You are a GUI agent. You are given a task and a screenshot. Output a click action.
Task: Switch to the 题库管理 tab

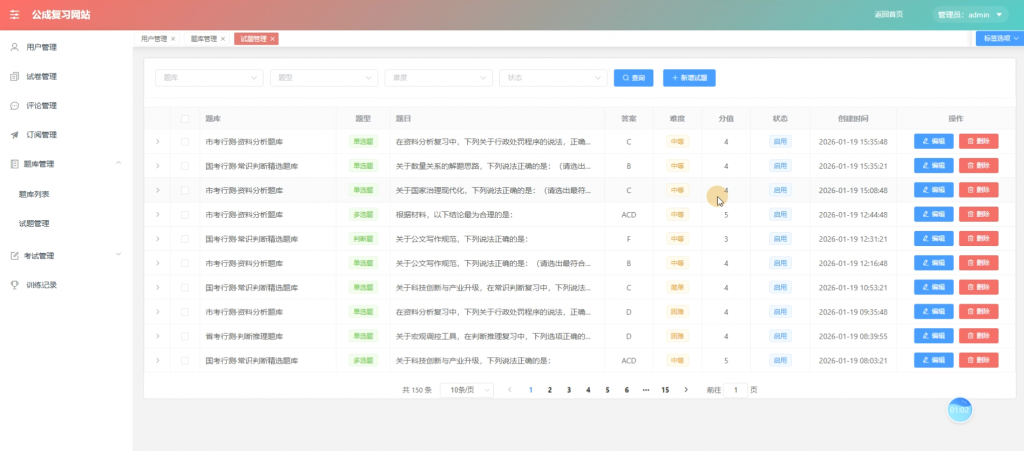tap(204, 39)
